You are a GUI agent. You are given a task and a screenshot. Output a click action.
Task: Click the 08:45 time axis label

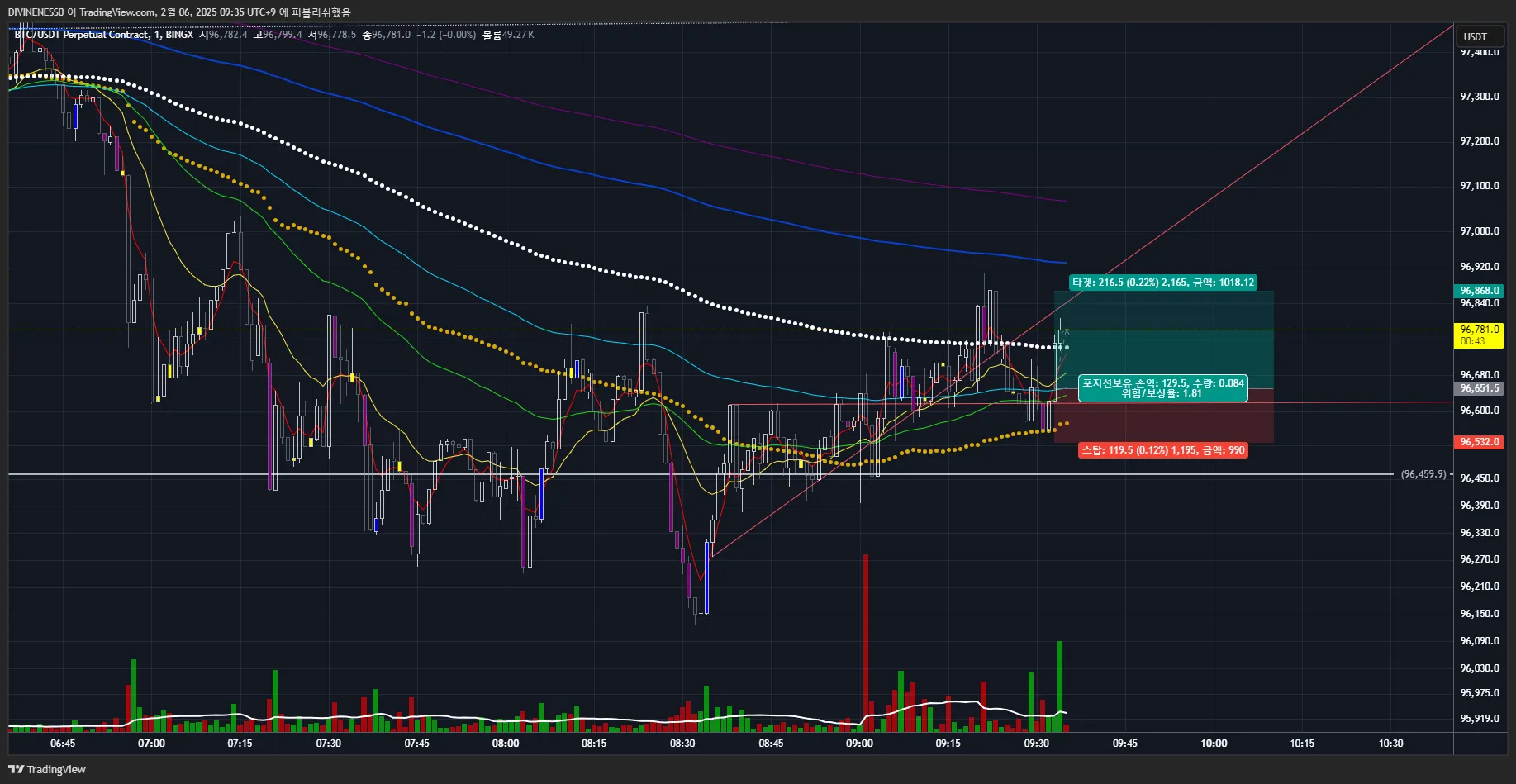tap(771, 744)
